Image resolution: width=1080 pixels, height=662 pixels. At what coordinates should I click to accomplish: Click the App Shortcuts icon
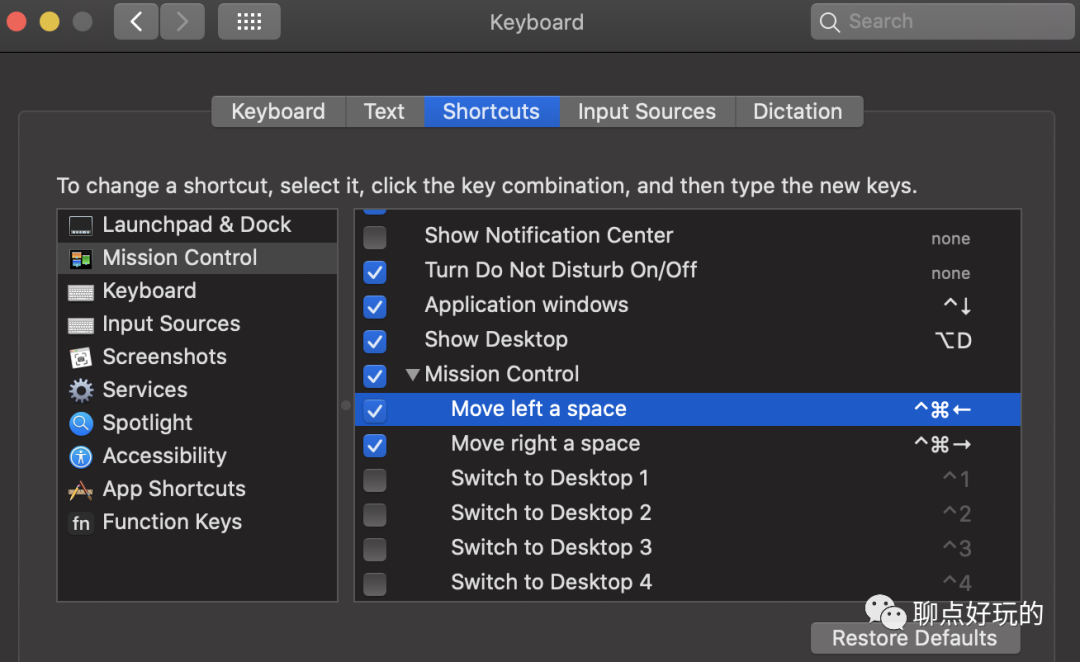pyautogui.click(x=81, y=490)
